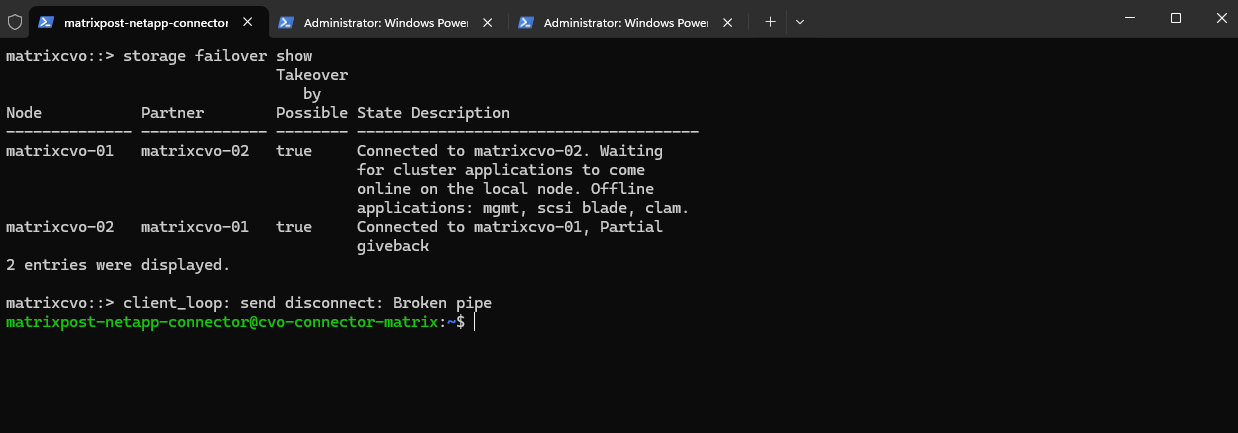
Task: Click the 'Partner' column header
Action: click(172, 113)
